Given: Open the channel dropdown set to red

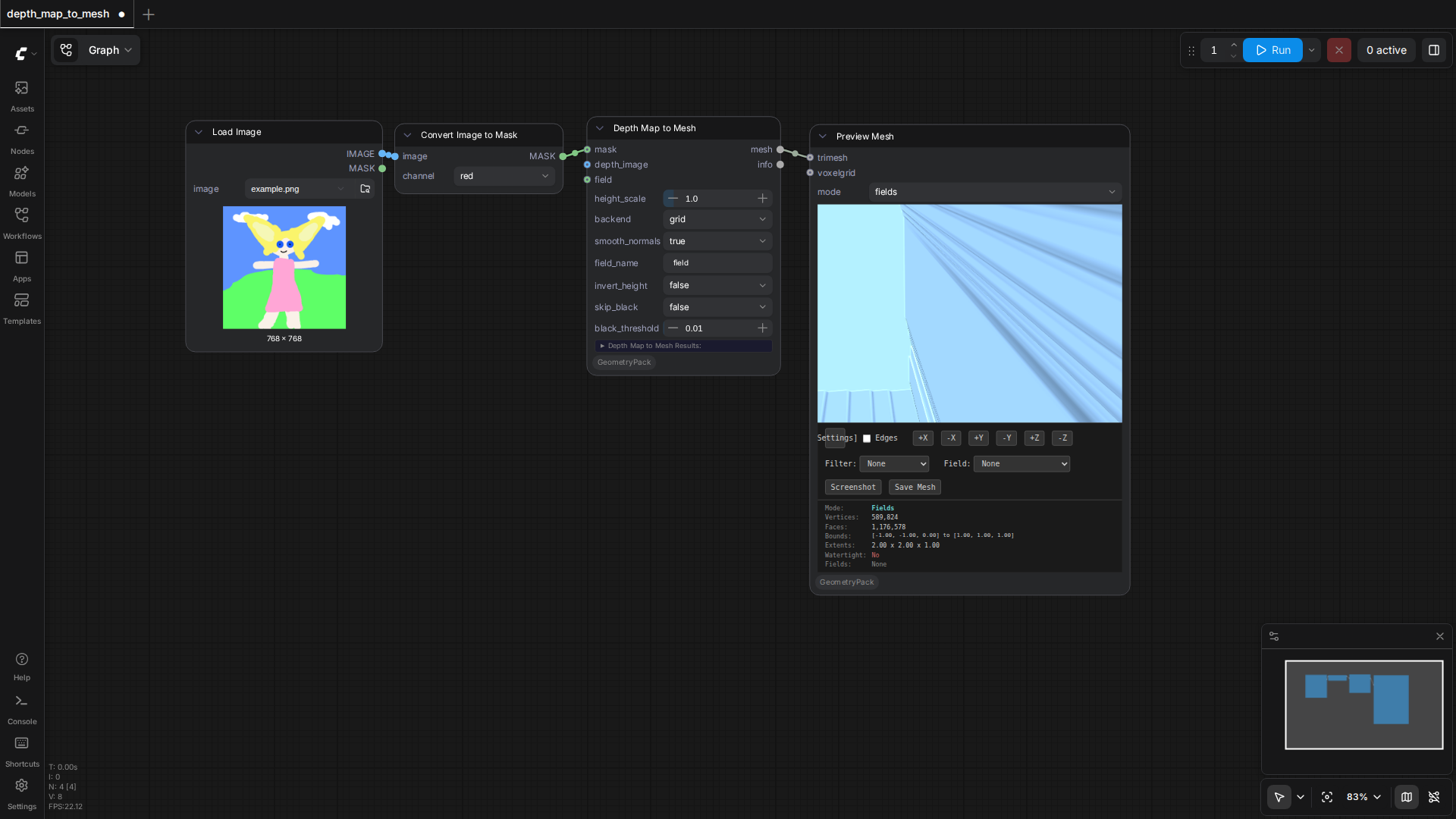Looking at the screenshot, I should (504, 176).
